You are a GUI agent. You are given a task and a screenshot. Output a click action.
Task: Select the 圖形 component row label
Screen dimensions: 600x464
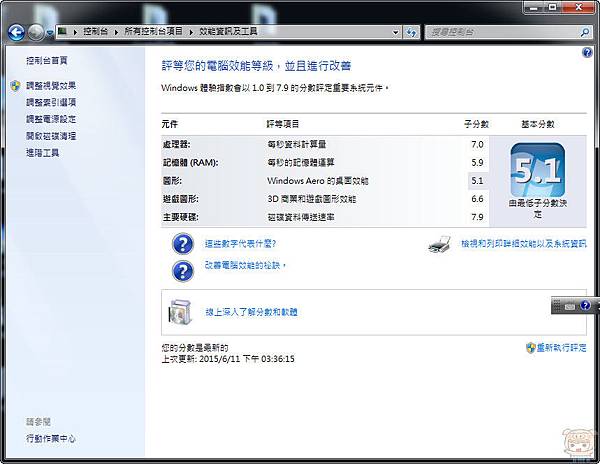(172, 181)
